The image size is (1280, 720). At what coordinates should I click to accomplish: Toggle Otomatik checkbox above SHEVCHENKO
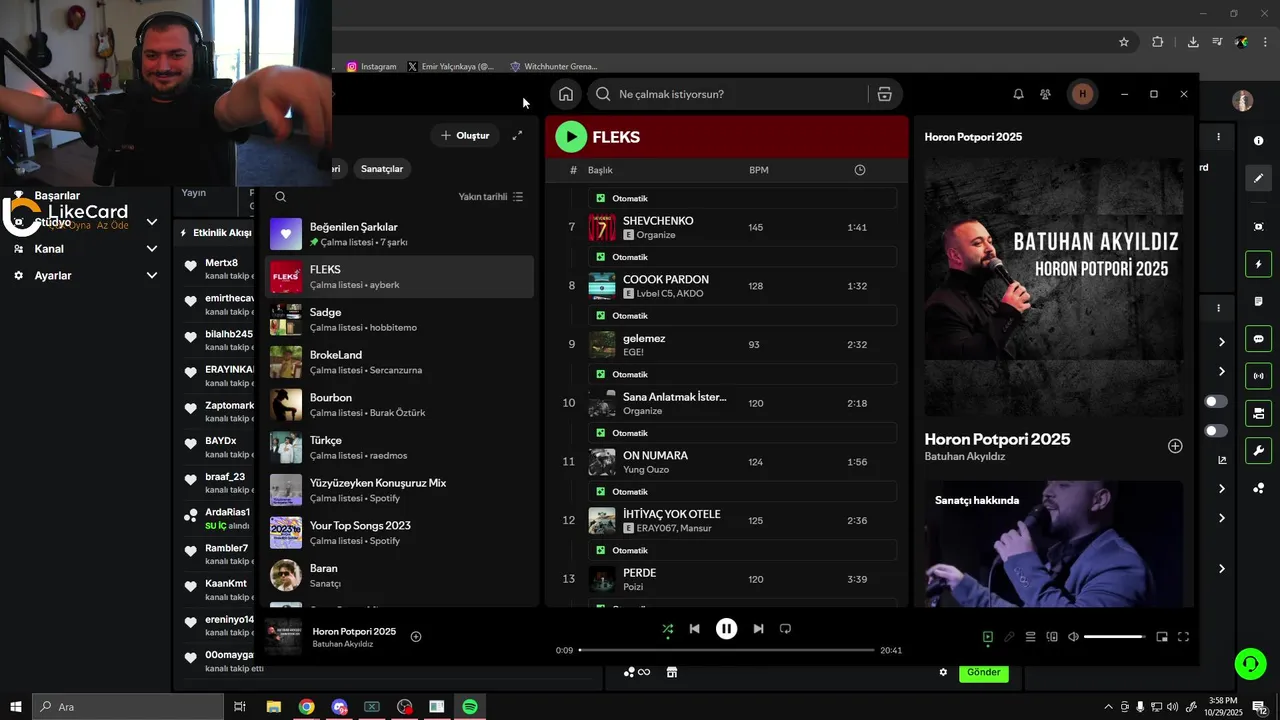(600, 198)
